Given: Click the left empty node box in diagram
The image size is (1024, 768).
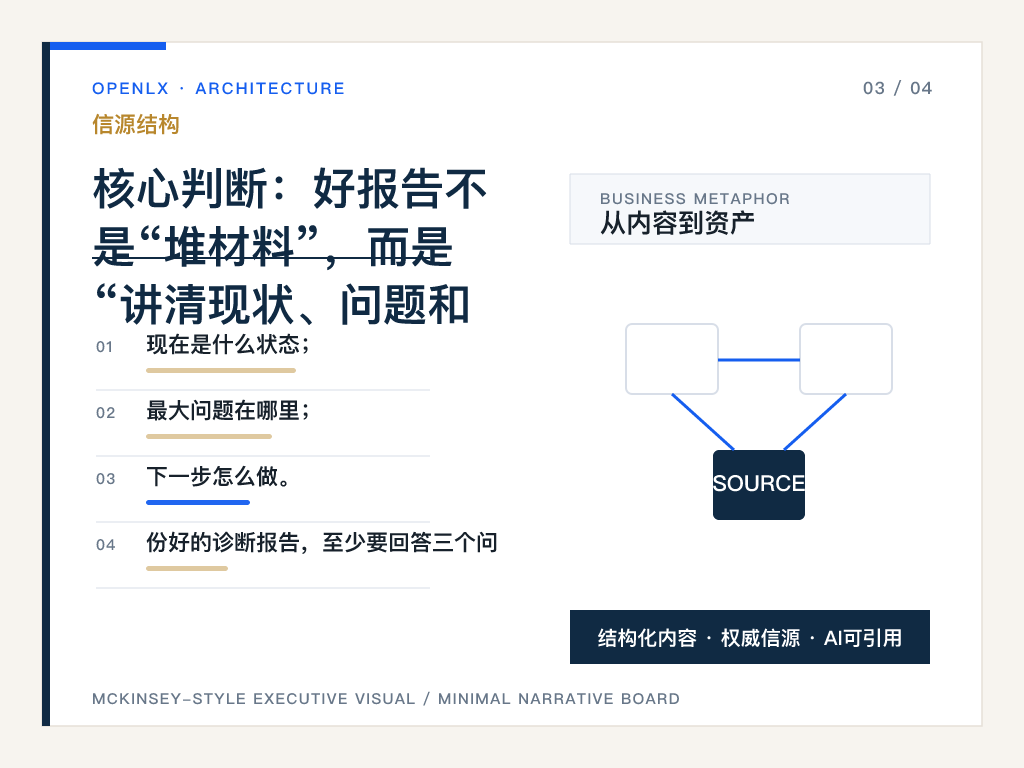Looking at the screenshot, I should click(672, 359).
